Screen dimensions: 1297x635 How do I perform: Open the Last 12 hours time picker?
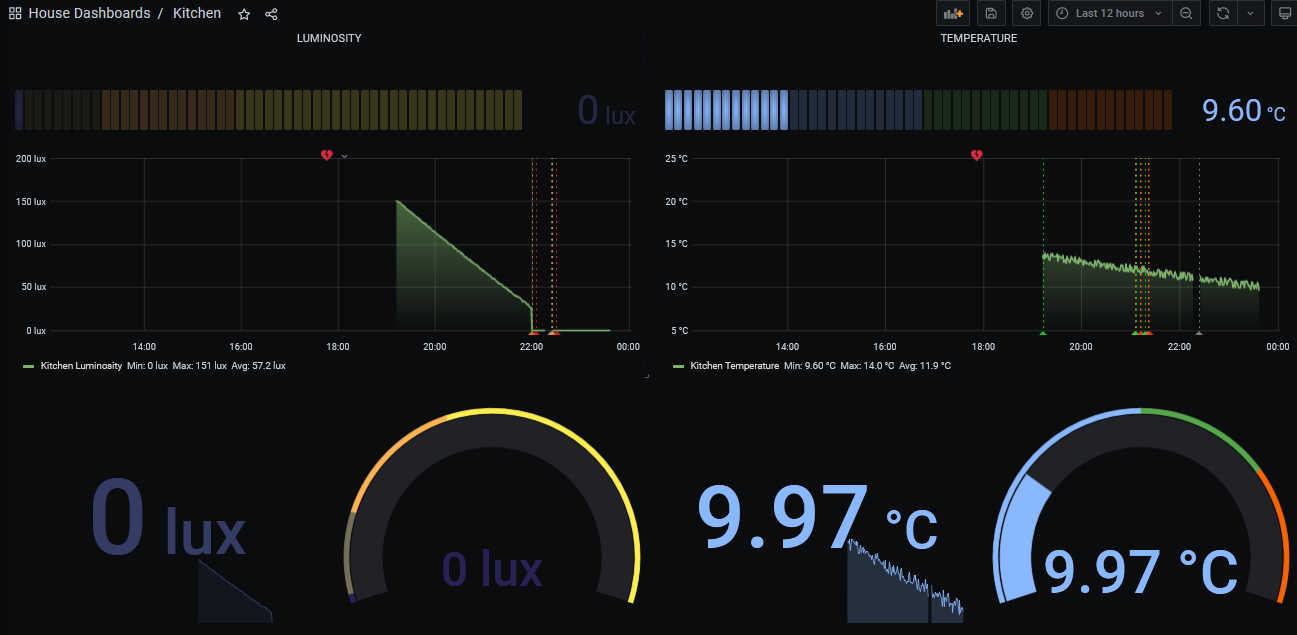pos(1110,14)
